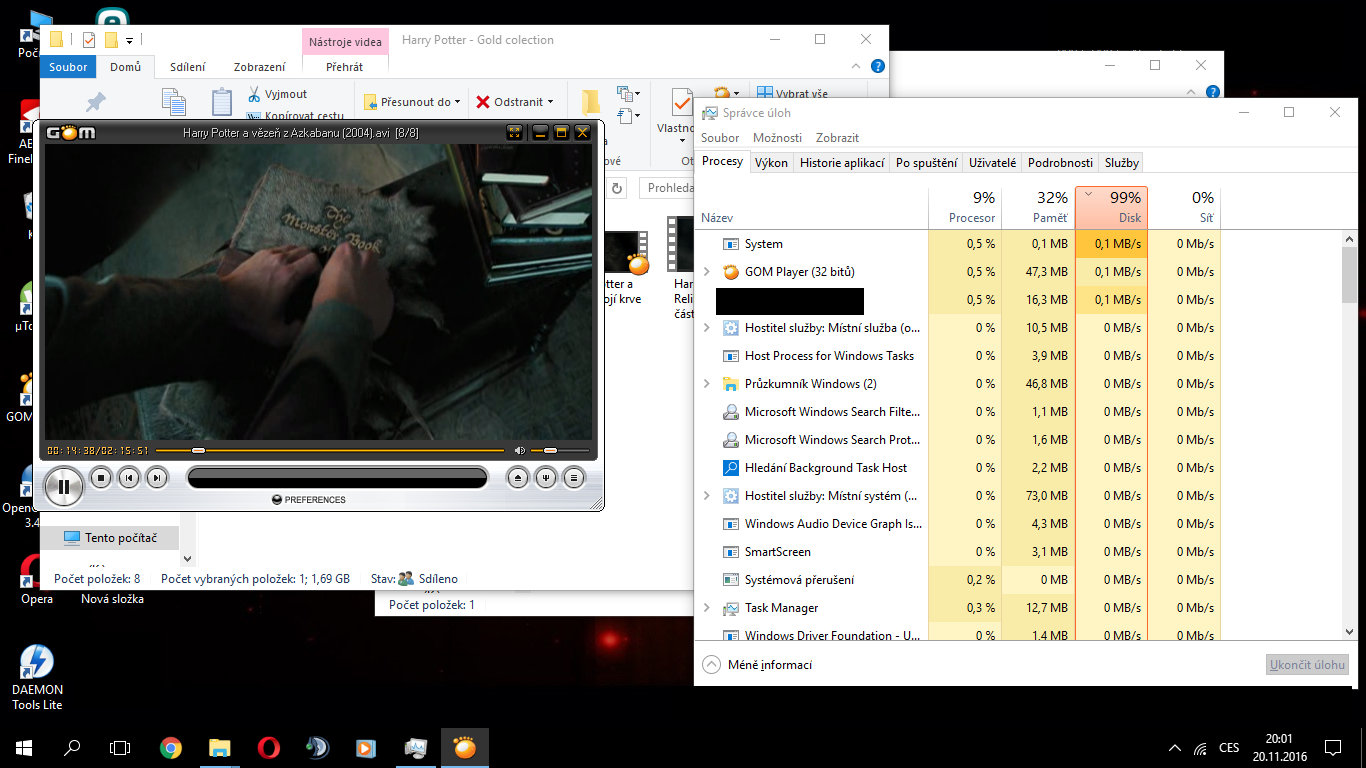Open GOM Player PREFERENCES
Viewport: 1366px width, 768px height.
(x=309, y=500)
